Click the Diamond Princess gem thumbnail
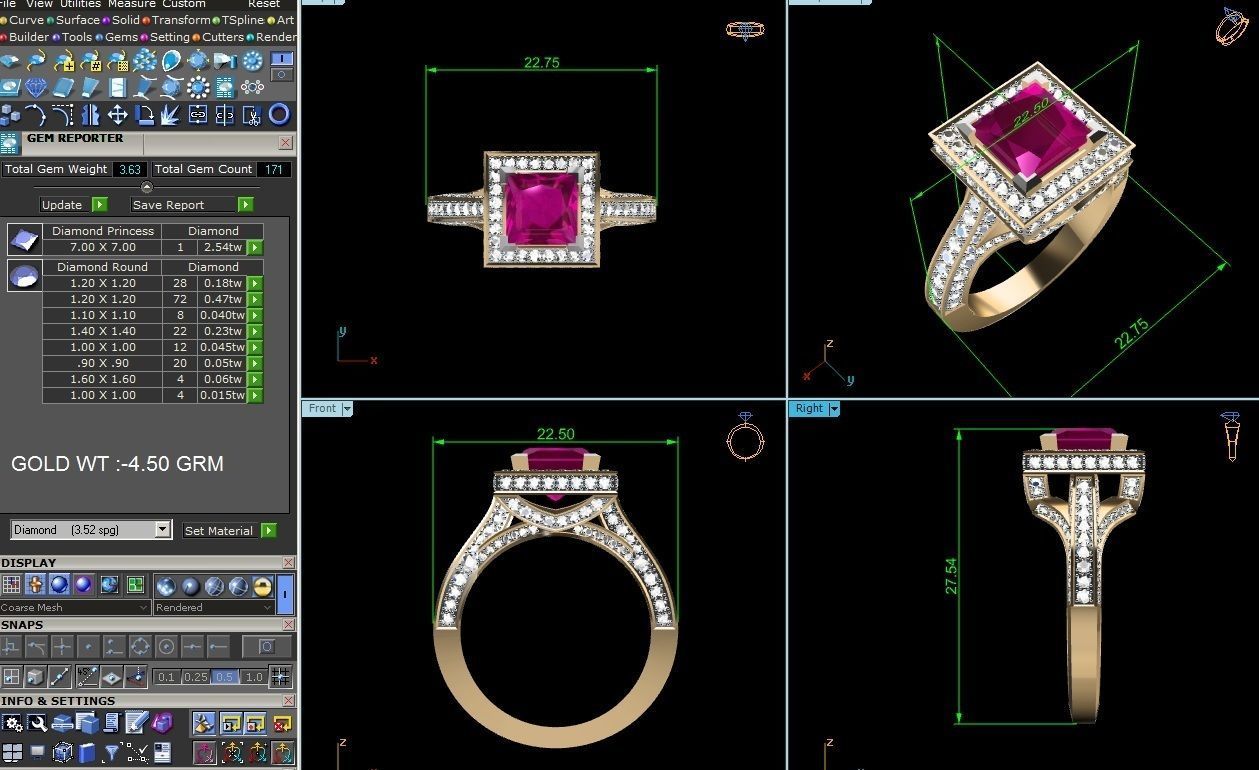The height and width of the screenshot is (770, 1259). pos(24,239)
